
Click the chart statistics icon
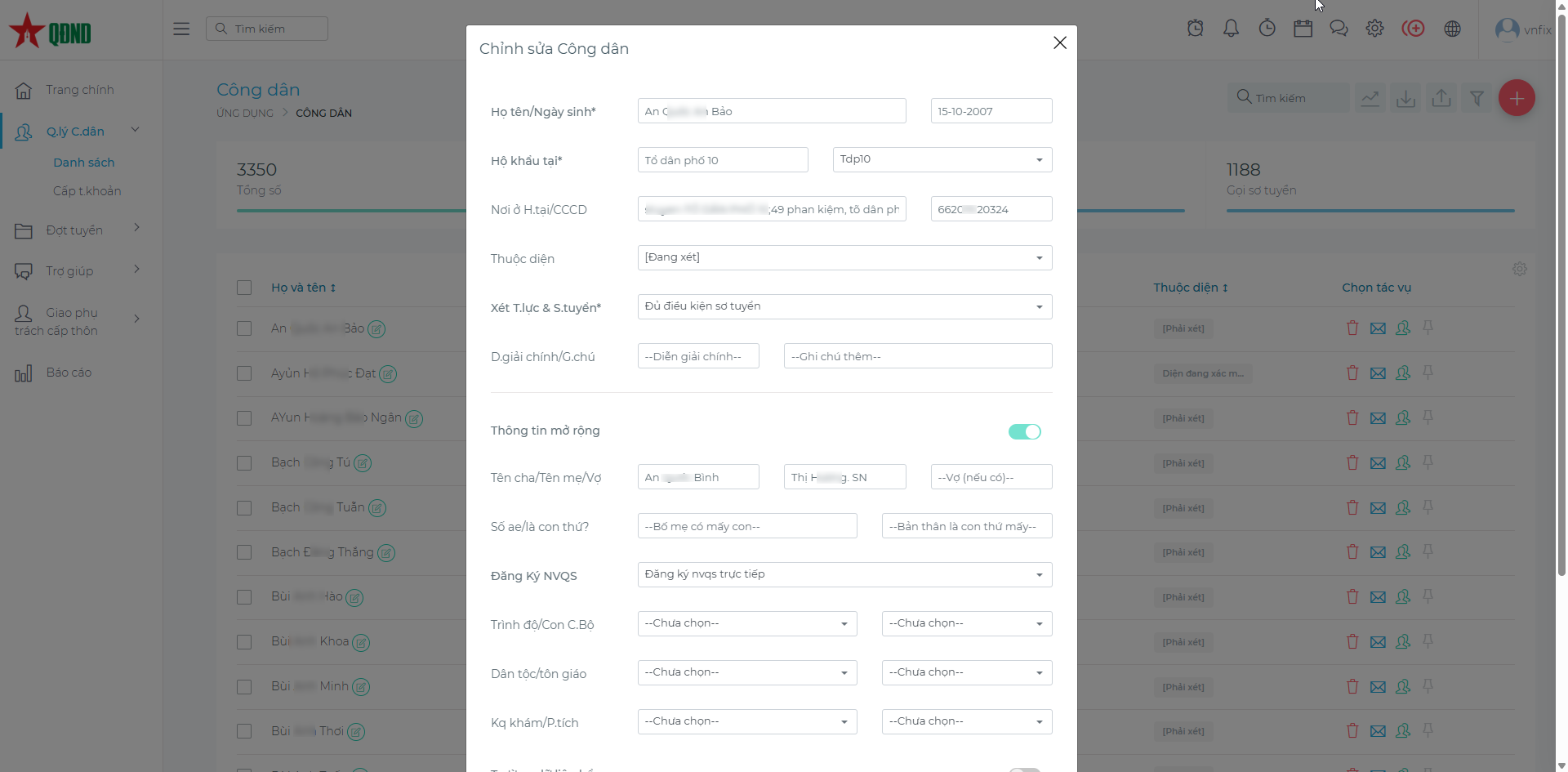pyautogui.click(x=1370, y=98)
